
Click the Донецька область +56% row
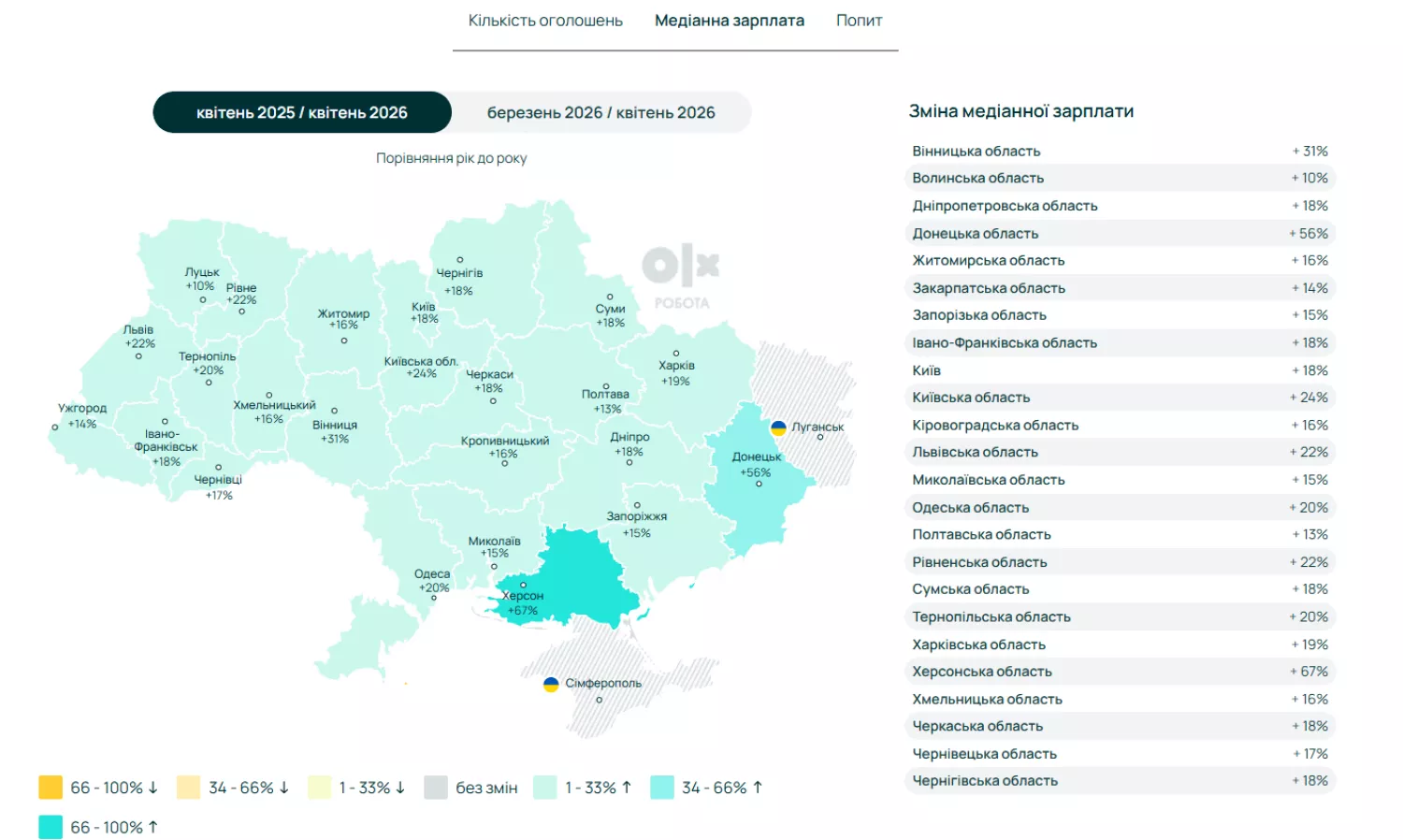(x=1120, y=233)
